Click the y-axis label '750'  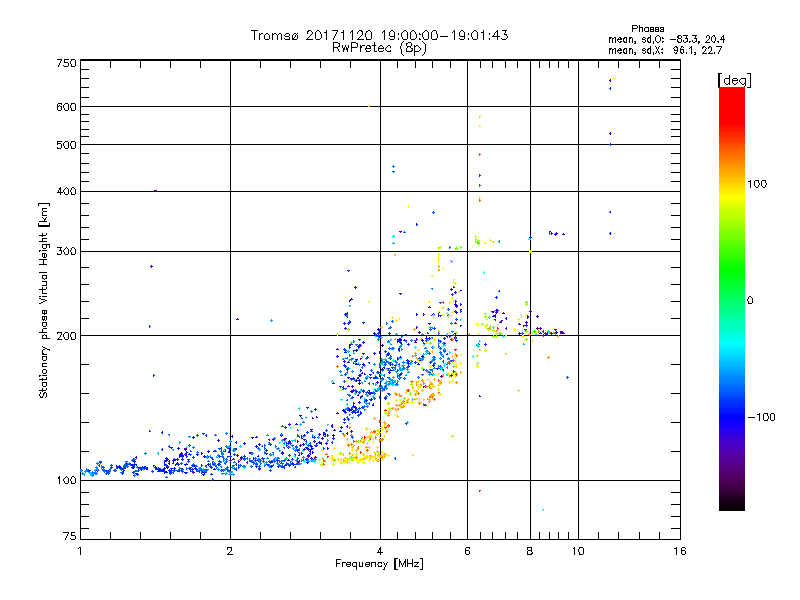66,63
